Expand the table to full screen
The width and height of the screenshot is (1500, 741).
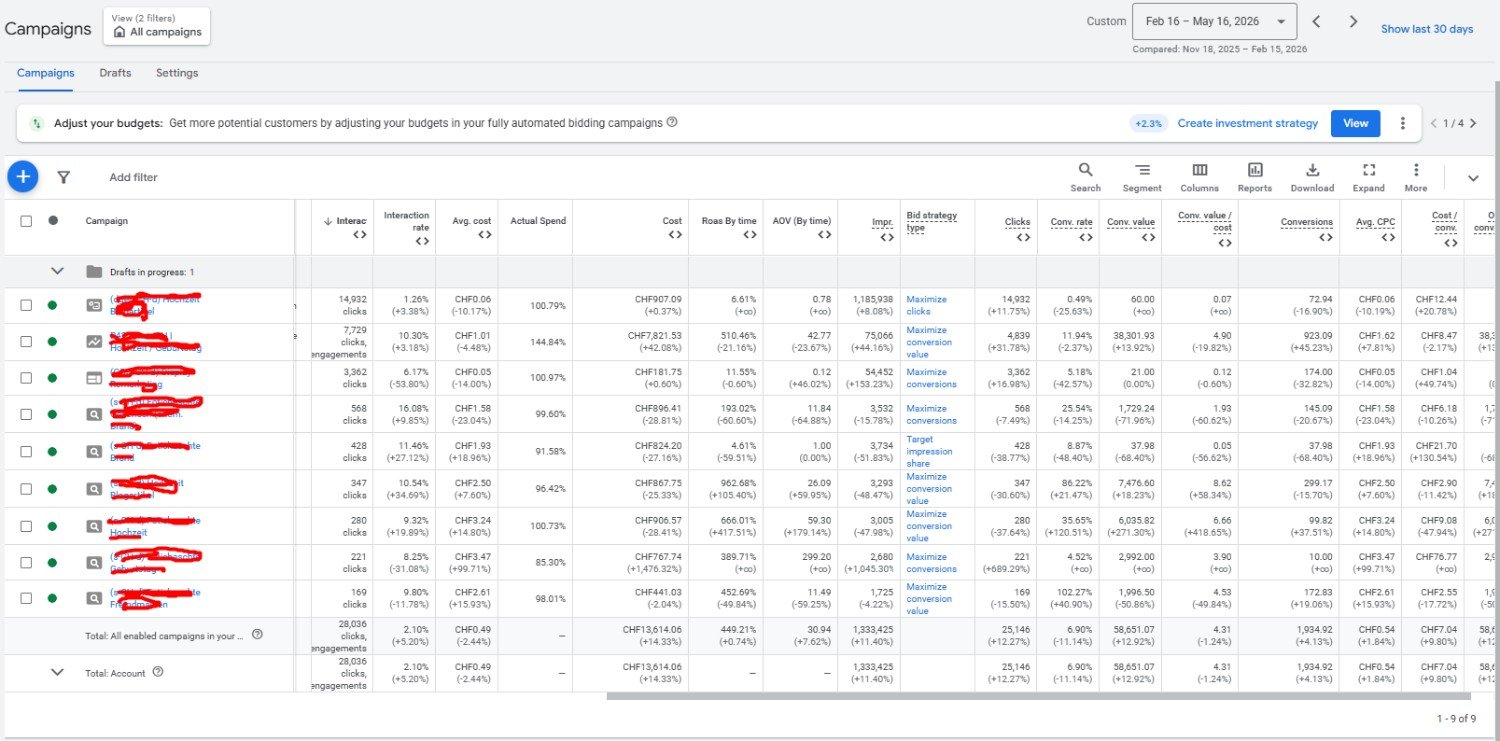pyautogui.click(x=1369, y=177)
